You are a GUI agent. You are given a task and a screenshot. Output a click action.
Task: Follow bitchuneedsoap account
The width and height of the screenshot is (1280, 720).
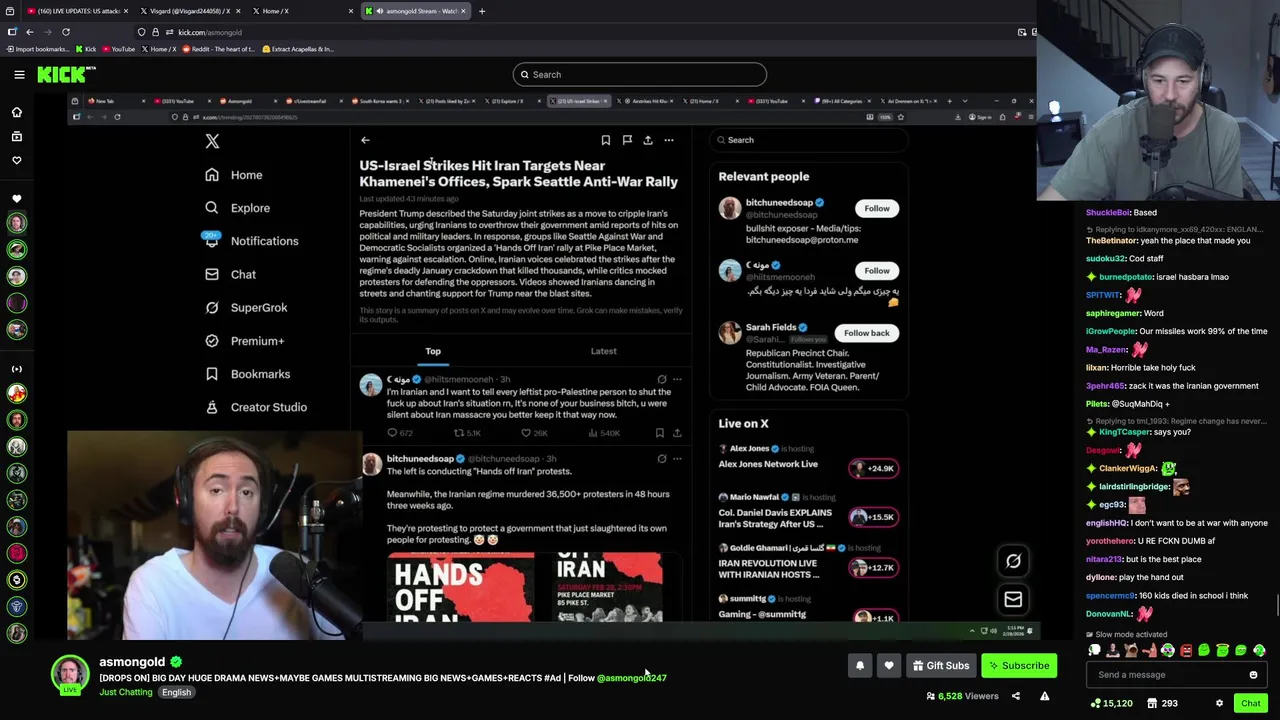point(877,208)
